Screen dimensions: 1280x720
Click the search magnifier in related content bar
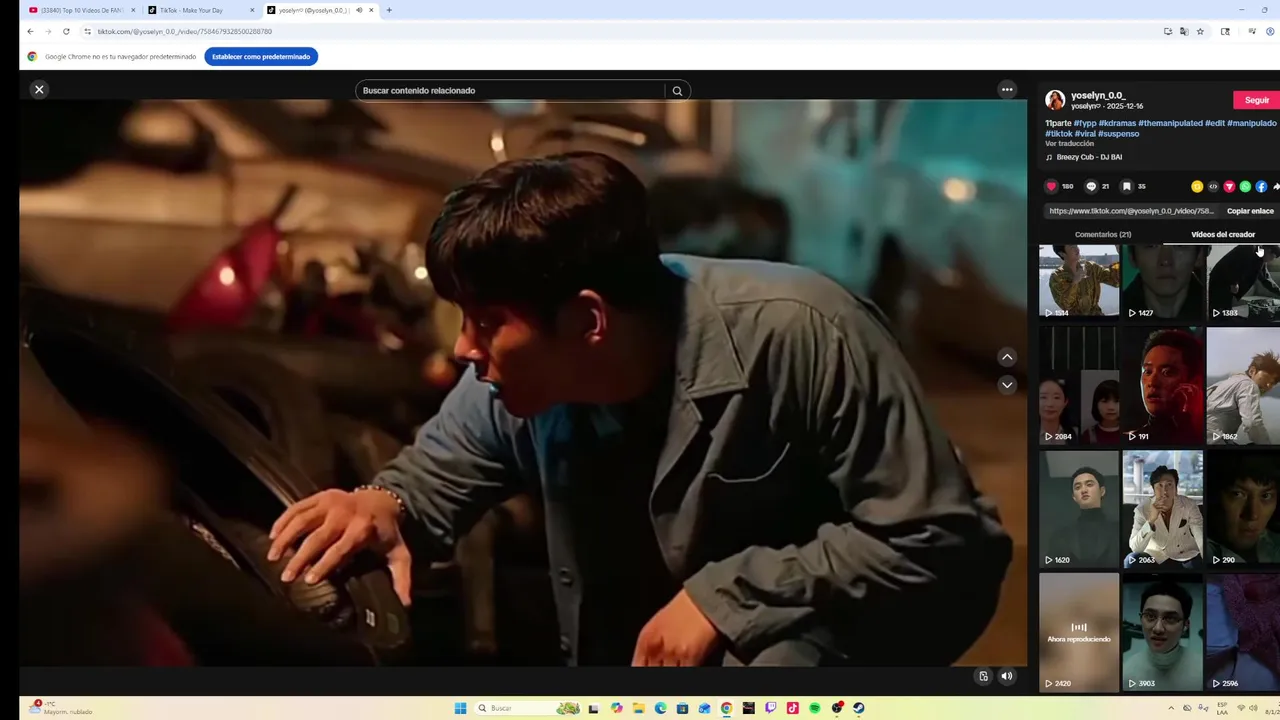[x=677, y=91]
